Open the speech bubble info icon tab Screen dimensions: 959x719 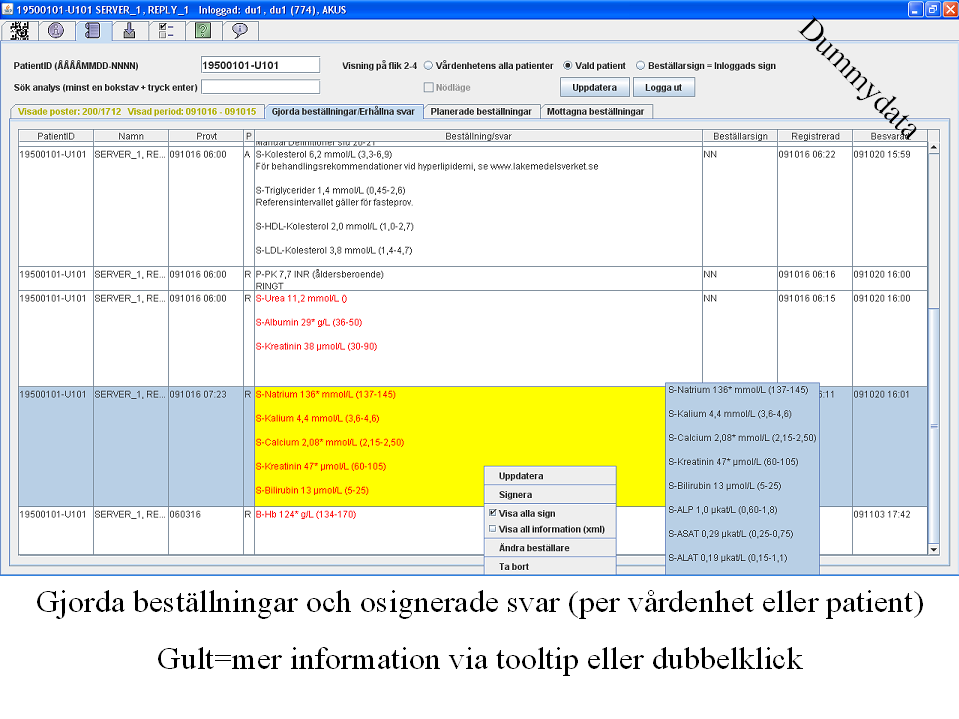tap(240, 31)
